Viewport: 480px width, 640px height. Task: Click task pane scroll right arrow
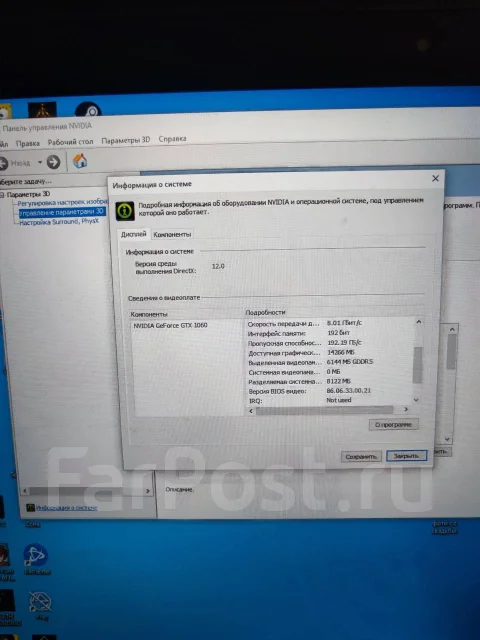[x=148, y=491]
